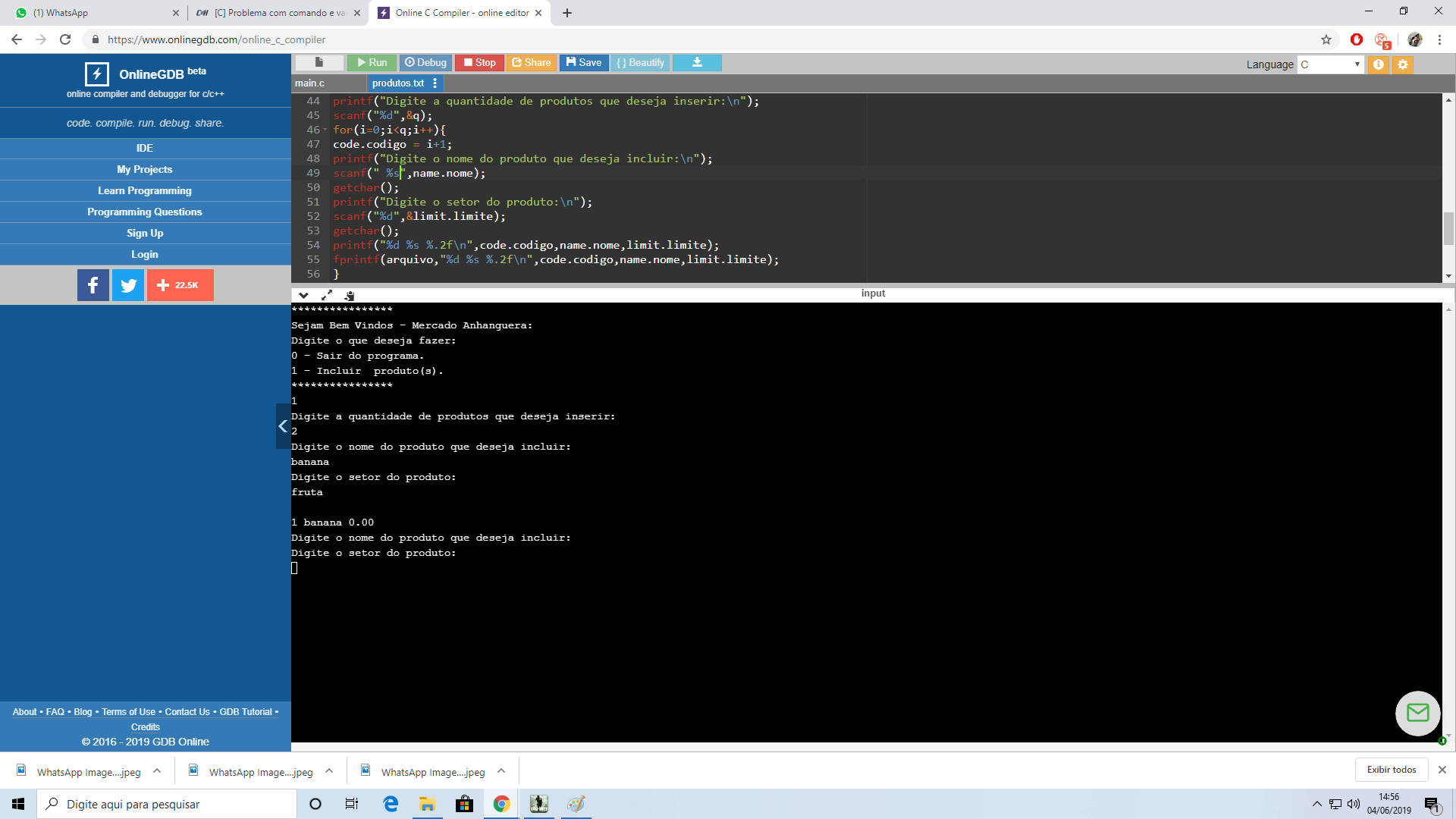Screen dimensions: 1456x819
Task: Collapse code fold arrow at line 46
Action: [325, 130]
